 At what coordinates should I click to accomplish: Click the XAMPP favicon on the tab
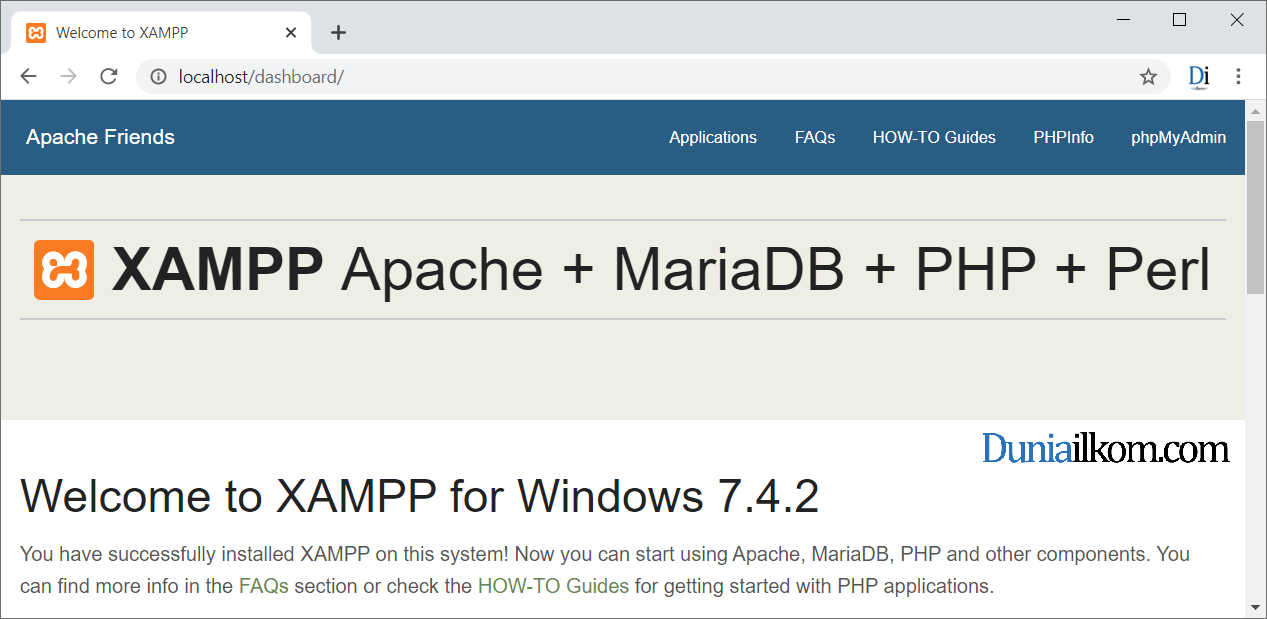(x=36, y=33)
